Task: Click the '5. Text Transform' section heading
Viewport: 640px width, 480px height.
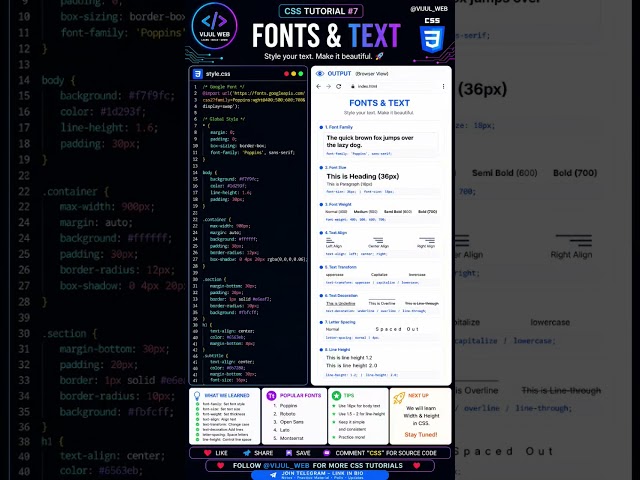Action: click(341, 267)
